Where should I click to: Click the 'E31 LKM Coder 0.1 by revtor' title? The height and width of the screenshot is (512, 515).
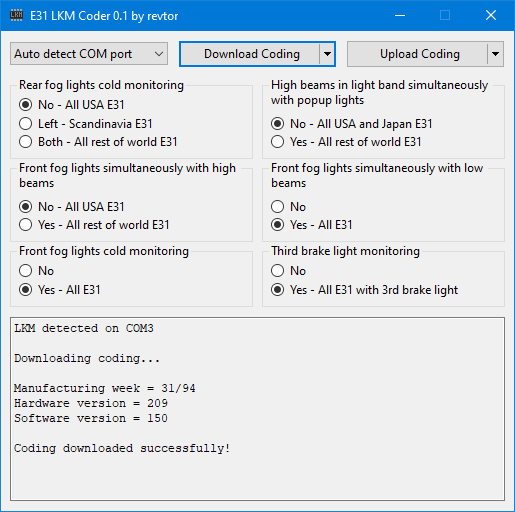pyautogui.click(x=104, y=16)
